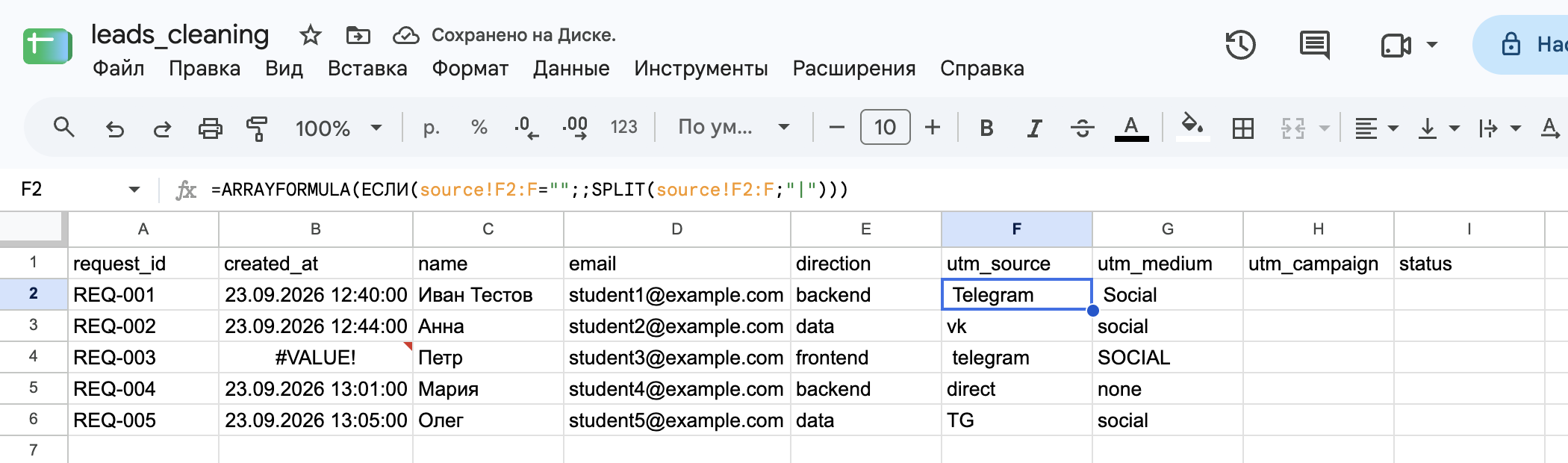This screenshot has height=463, width=1568.
Task: Toggle strikethrough formatting
Action: [x=1082, y=128]
